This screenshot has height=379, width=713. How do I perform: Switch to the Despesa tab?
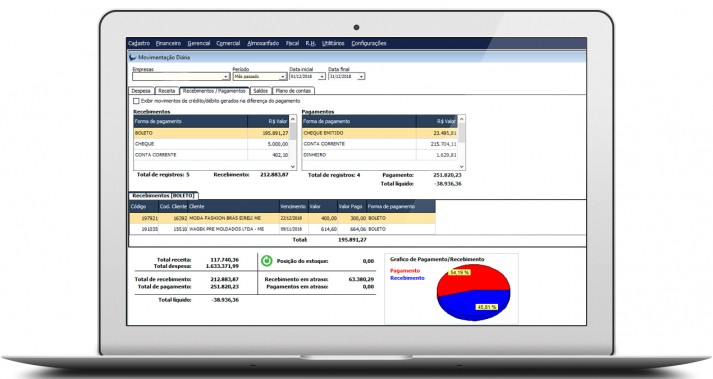[141, 91]
